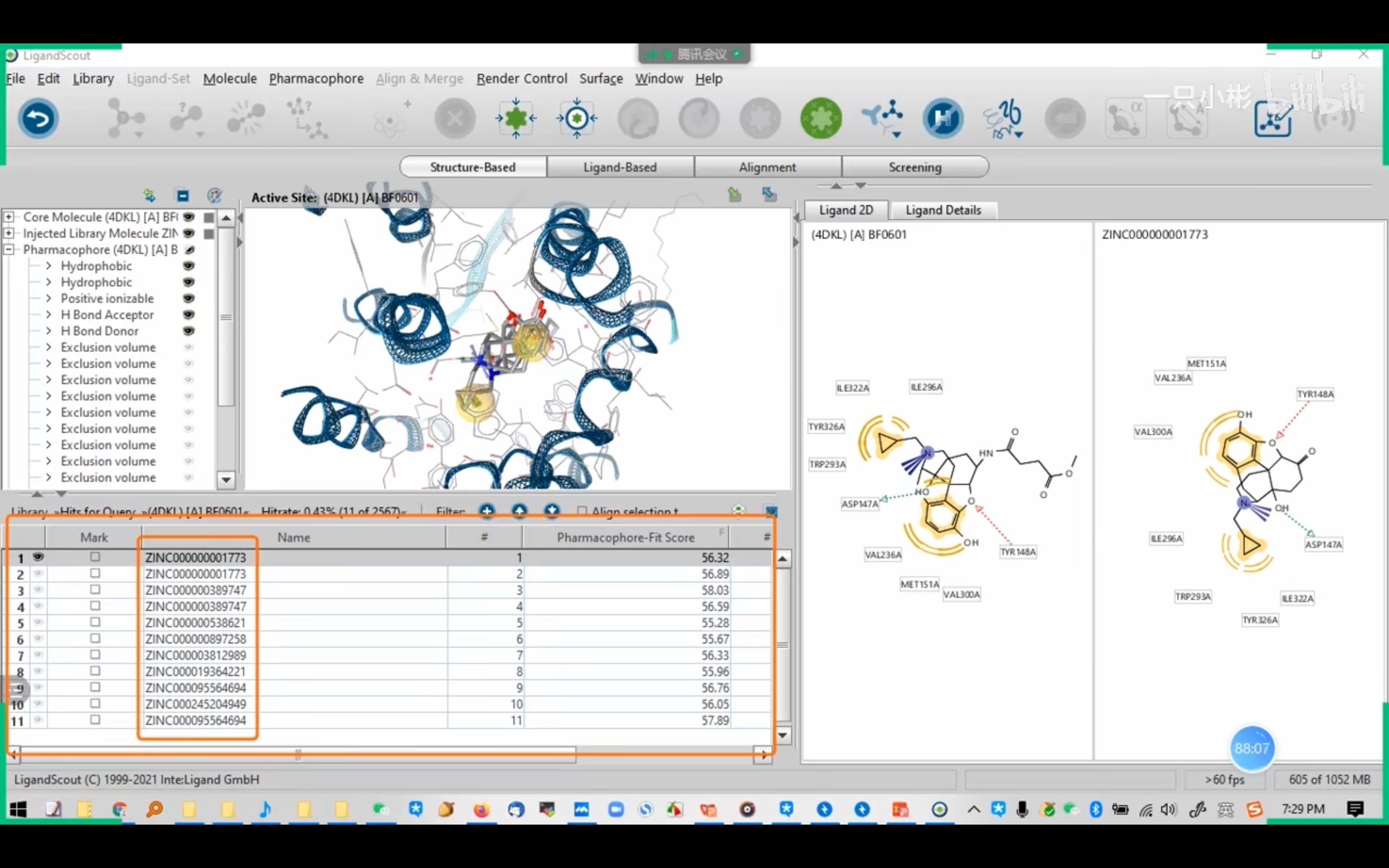
Task: Click the blue undo arrow toolbar icon
Action: (x=38, y=119)
